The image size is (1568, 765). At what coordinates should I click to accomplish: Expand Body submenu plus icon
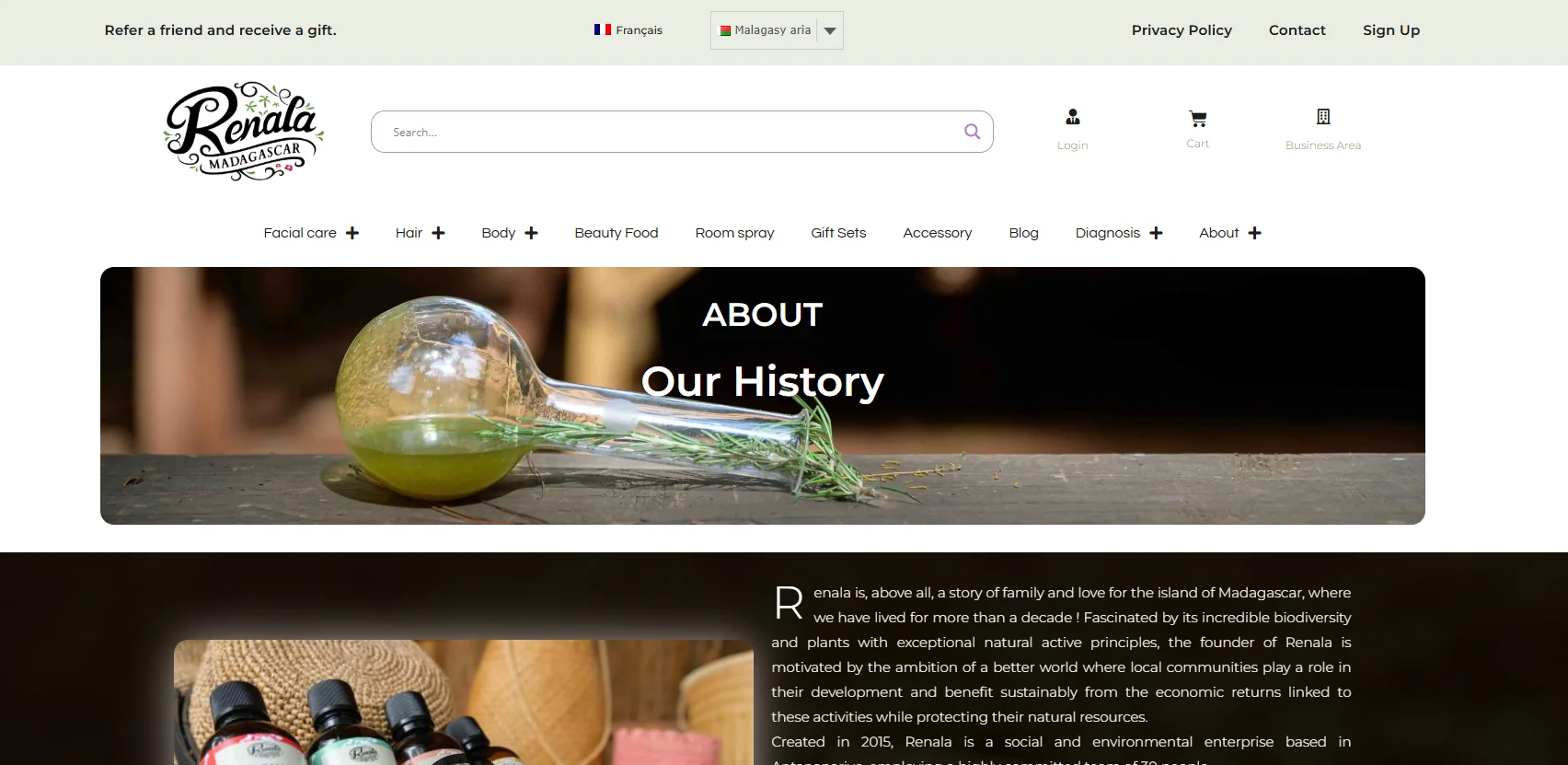click(531, 233)
